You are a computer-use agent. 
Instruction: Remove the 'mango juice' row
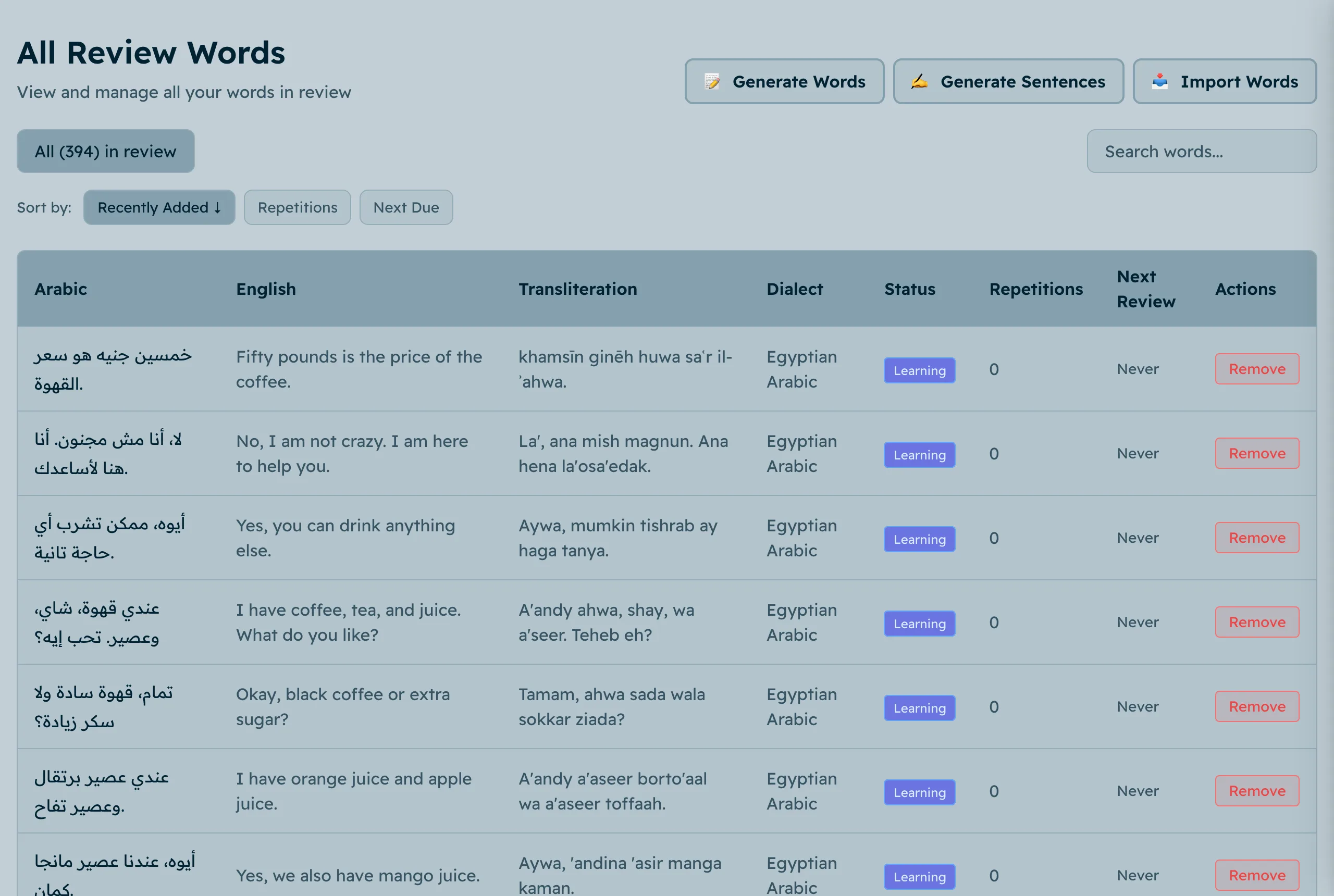click(x=1257, y=875)
